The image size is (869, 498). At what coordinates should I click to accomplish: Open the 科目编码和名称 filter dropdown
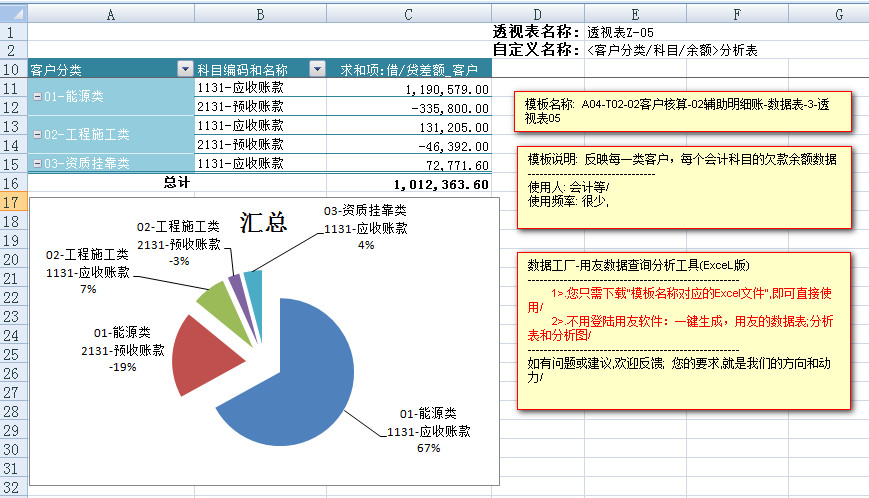[x=317, y=69]
